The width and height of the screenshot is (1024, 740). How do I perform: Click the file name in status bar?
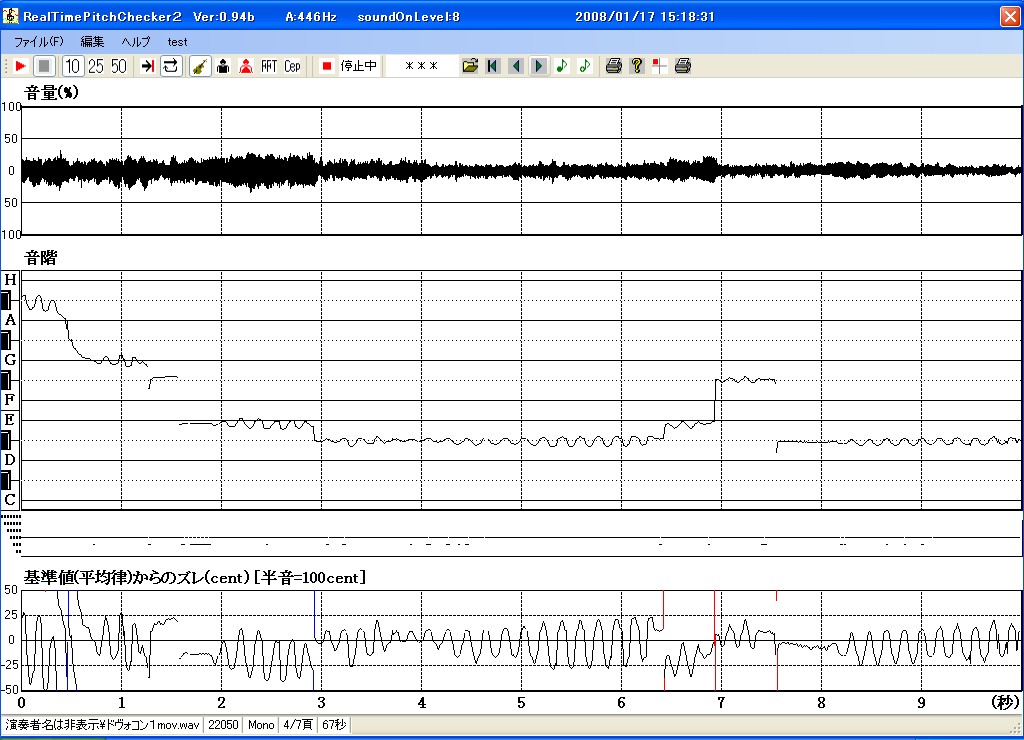coord(103,725)
